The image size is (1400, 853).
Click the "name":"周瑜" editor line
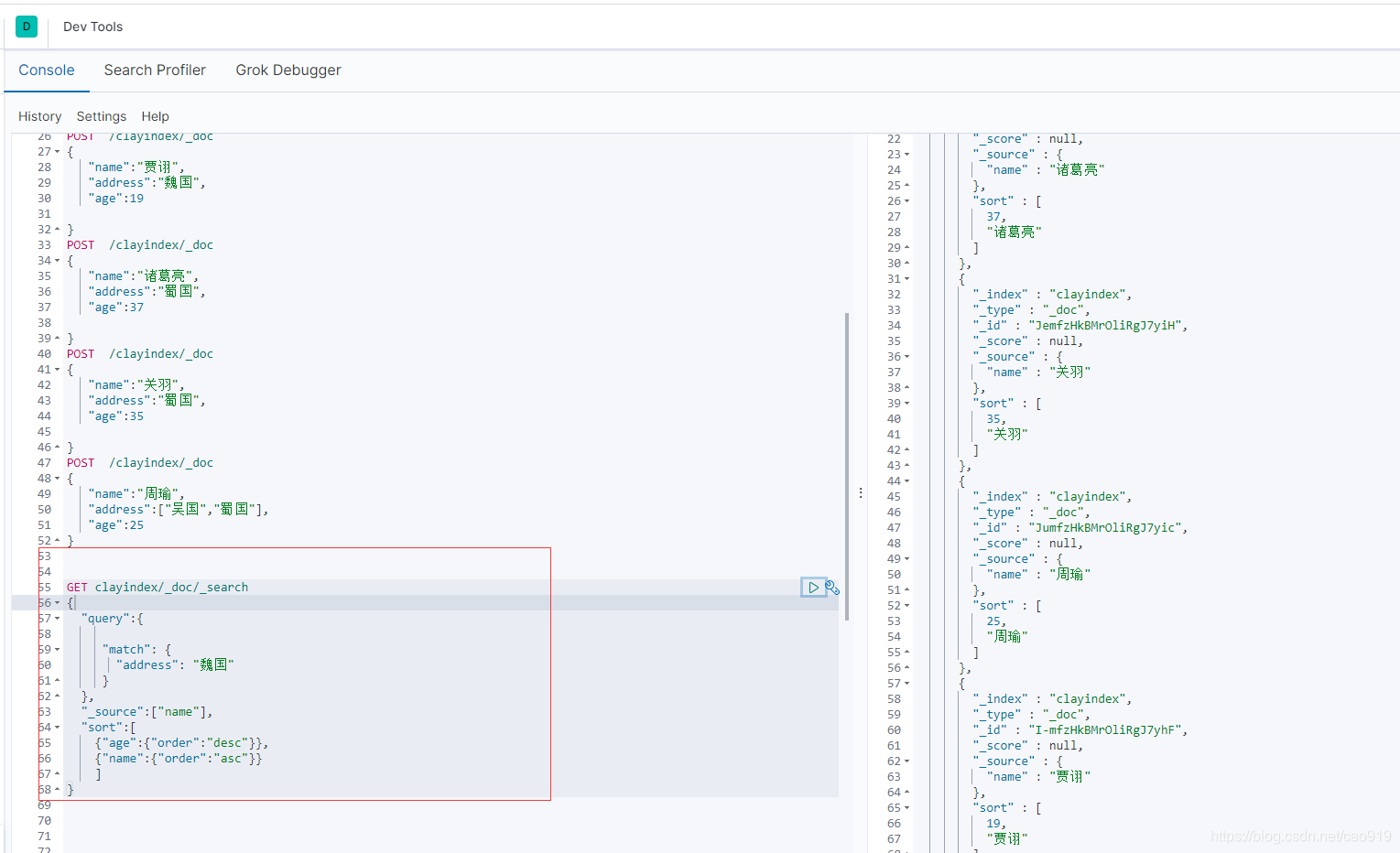click(136, 494)
